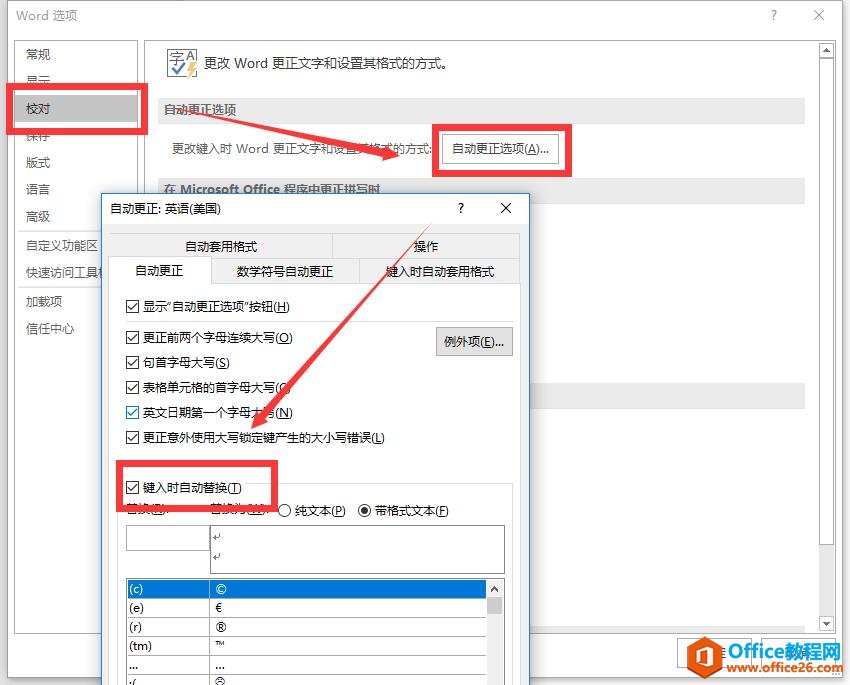Open 信任中心 from the sidebar

[x=50, y=329]
